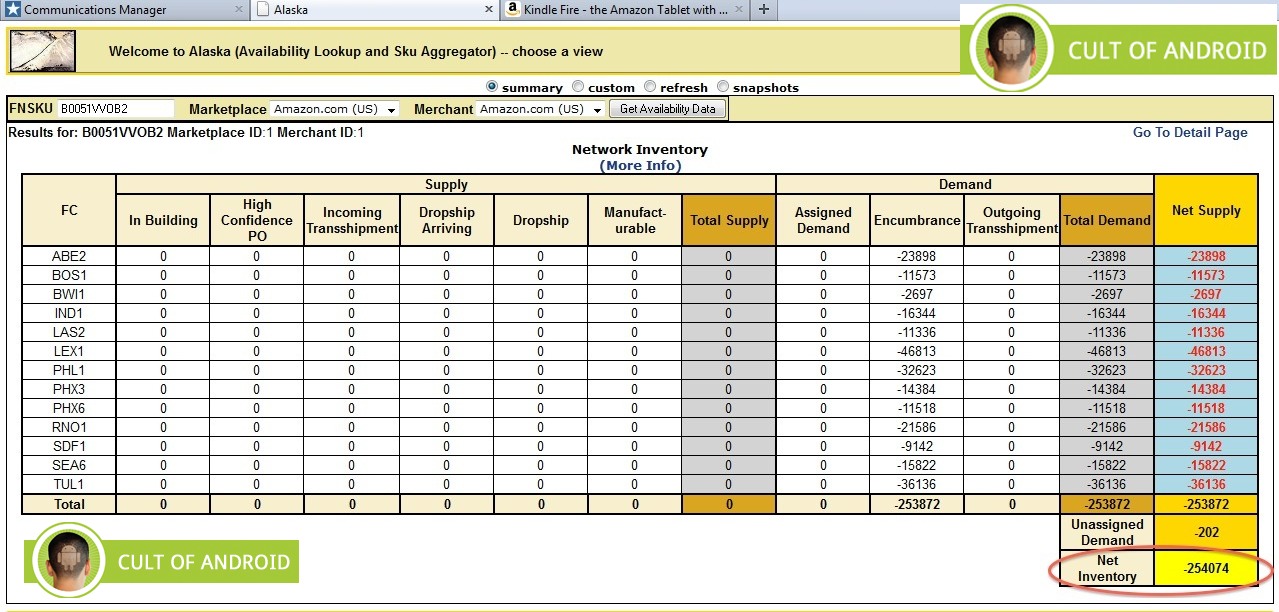
Task: Click the Alaska header thumbnail image
Action: (43, 51)
